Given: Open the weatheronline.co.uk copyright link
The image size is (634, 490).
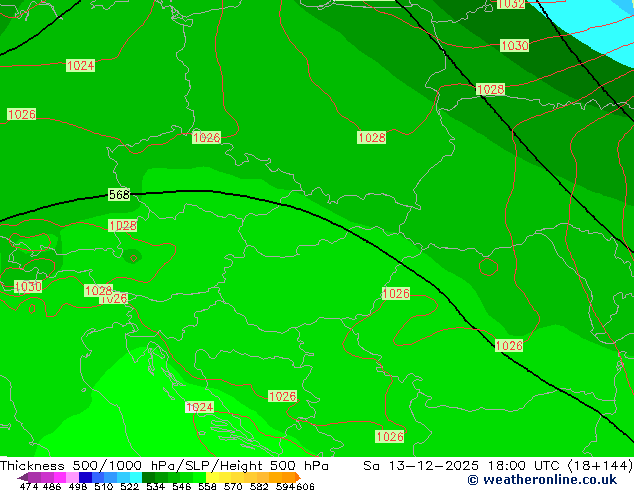Looking at the screenshot, I should 542,480.
